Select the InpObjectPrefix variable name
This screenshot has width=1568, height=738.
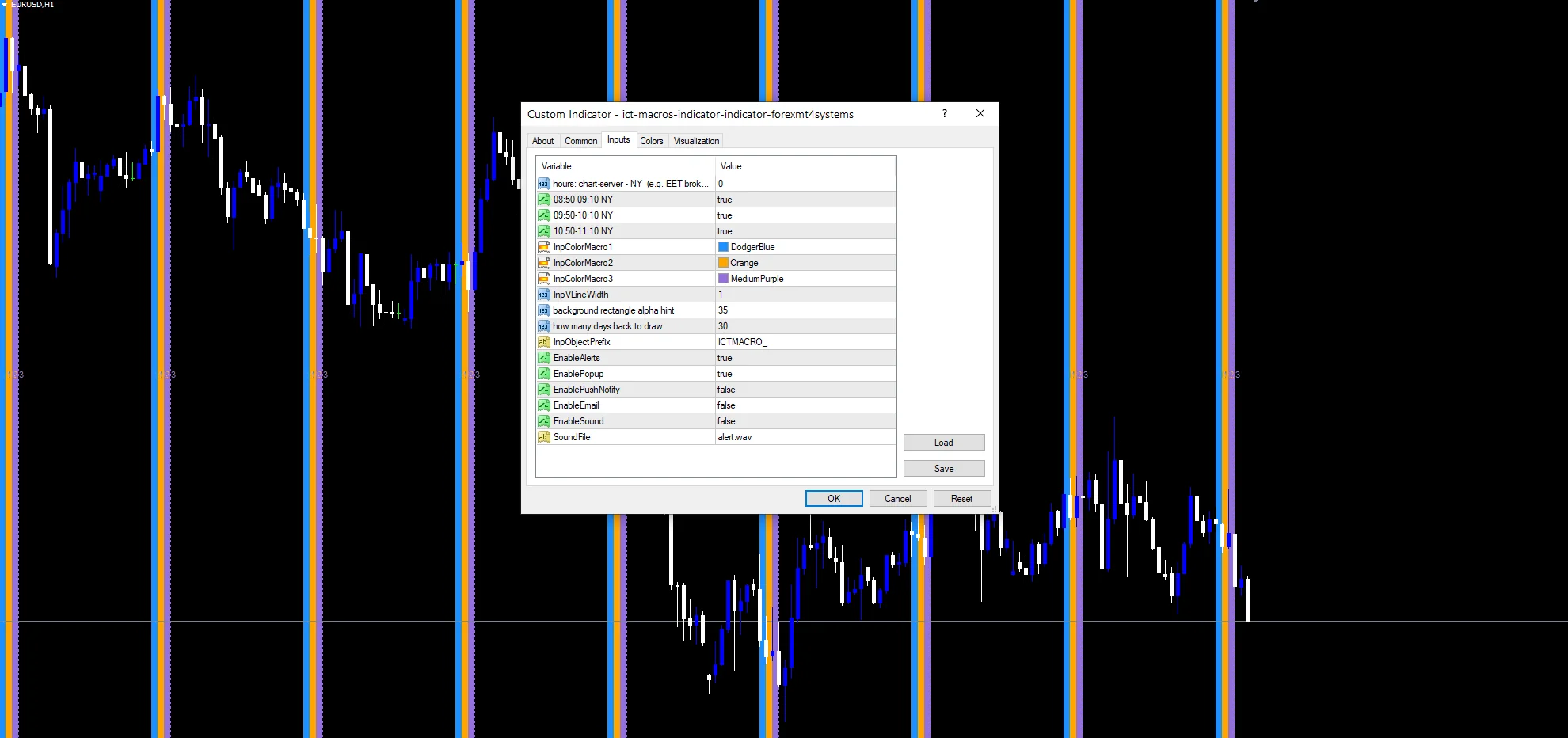582,342
